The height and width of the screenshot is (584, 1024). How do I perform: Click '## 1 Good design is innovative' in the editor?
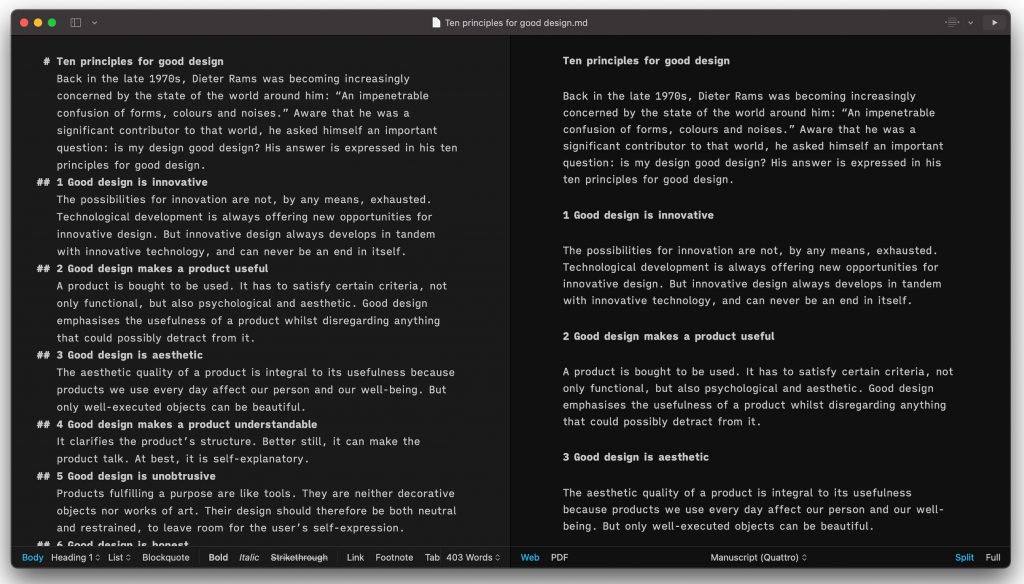pyautogui.click(x=122, y=182)
